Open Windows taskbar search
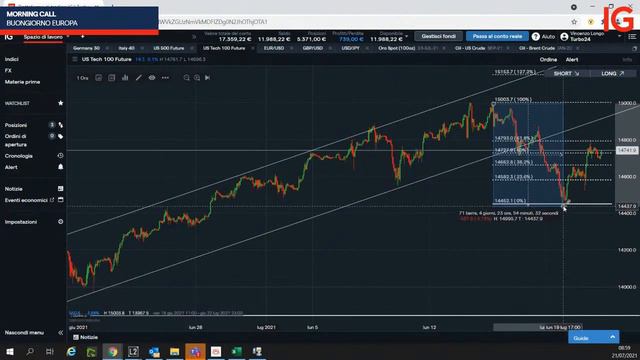The height and width of the screenshot is (360, 640). [x=30, y=351]
